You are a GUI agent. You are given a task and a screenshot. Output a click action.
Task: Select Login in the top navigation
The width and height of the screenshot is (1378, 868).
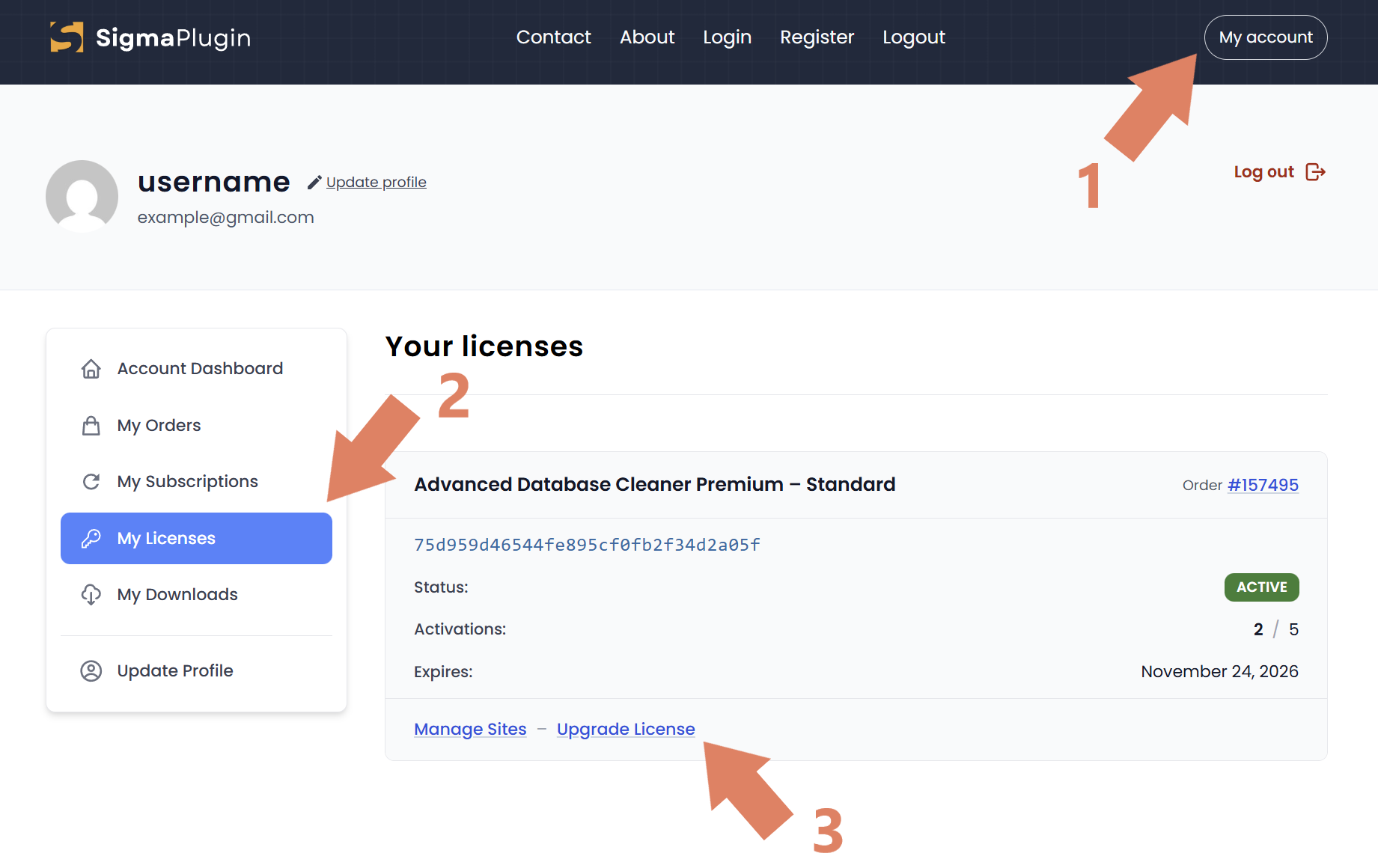click(728, 37)
